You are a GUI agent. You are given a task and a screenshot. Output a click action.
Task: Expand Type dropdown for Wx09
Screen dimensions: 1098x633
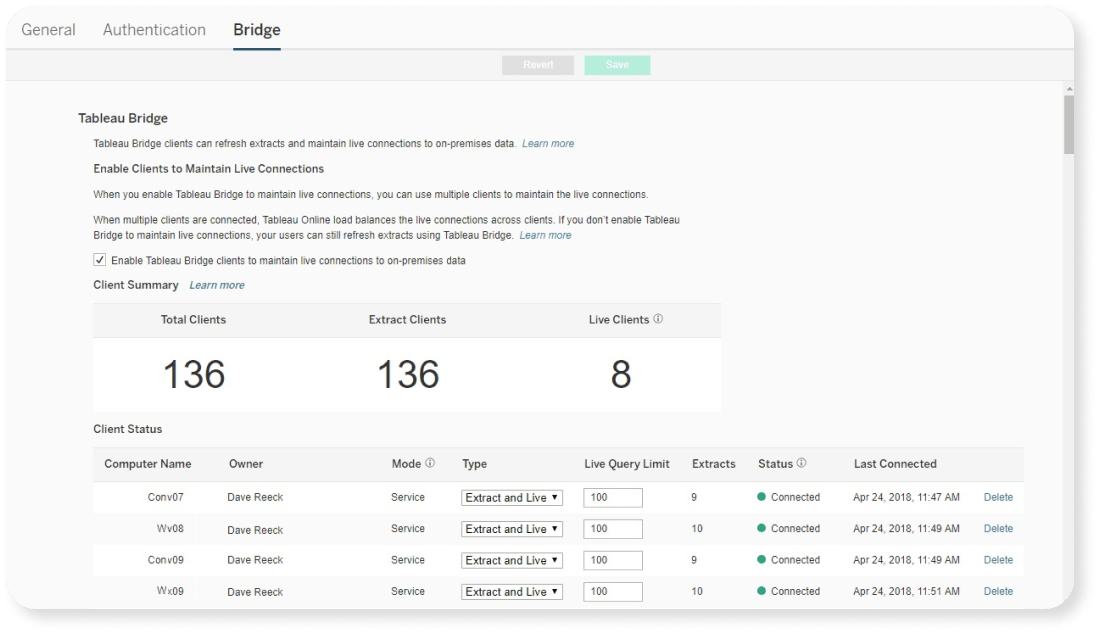pyautogui.click(x=512, y=592)
